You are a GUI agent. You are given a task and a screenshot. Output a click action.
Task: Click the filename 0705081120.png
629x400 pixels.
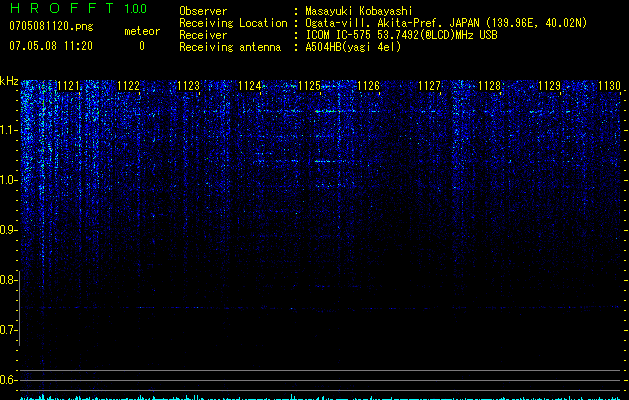(x=51, y=26)
